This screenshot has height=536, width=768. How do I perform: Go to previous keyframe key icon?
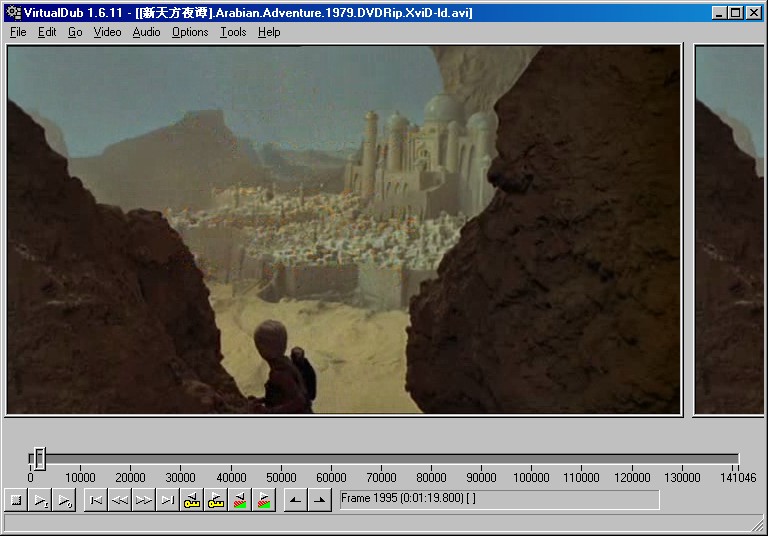[x=192, y=500]
